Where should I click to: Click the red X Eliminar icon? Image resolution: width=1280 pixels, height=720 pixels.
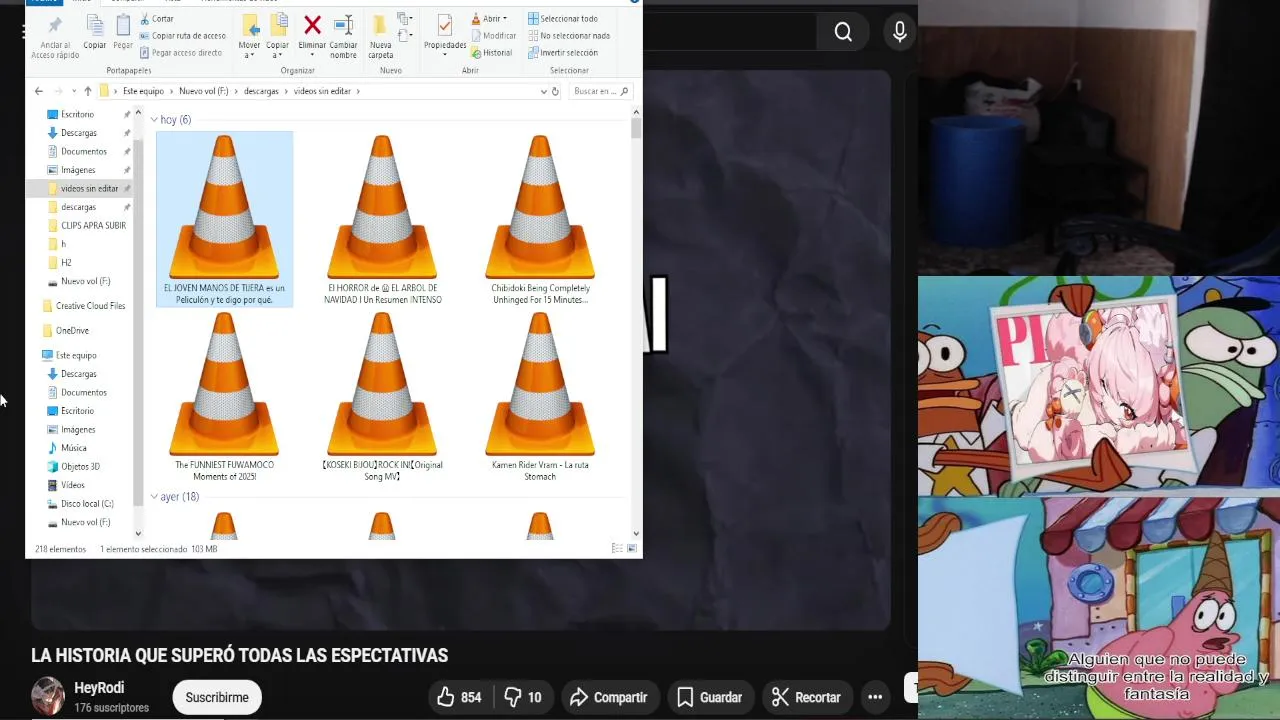point(312,25)
